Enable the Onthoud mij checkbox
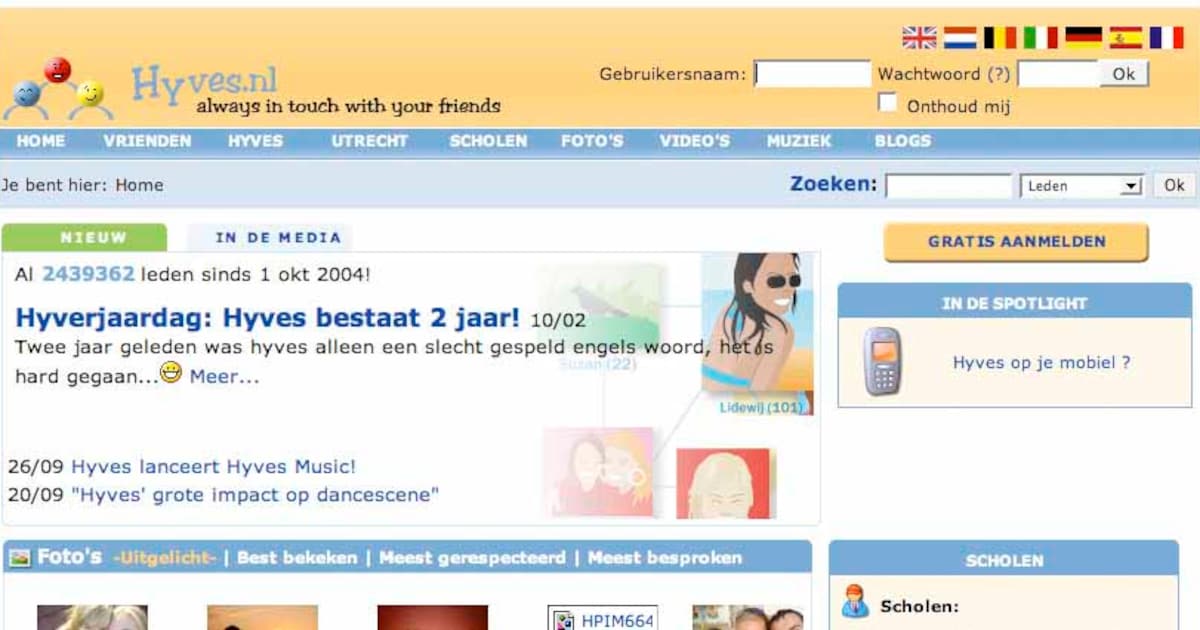 pos(887,102)
